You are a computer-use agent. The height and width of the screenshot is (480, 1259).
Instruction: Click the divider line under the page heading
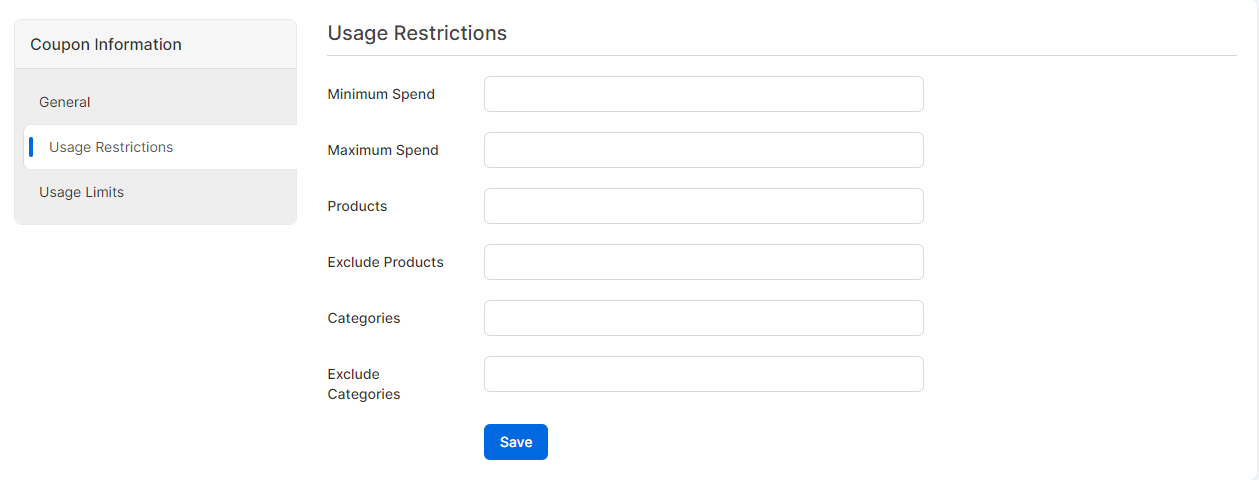click(x=782, y=55)
